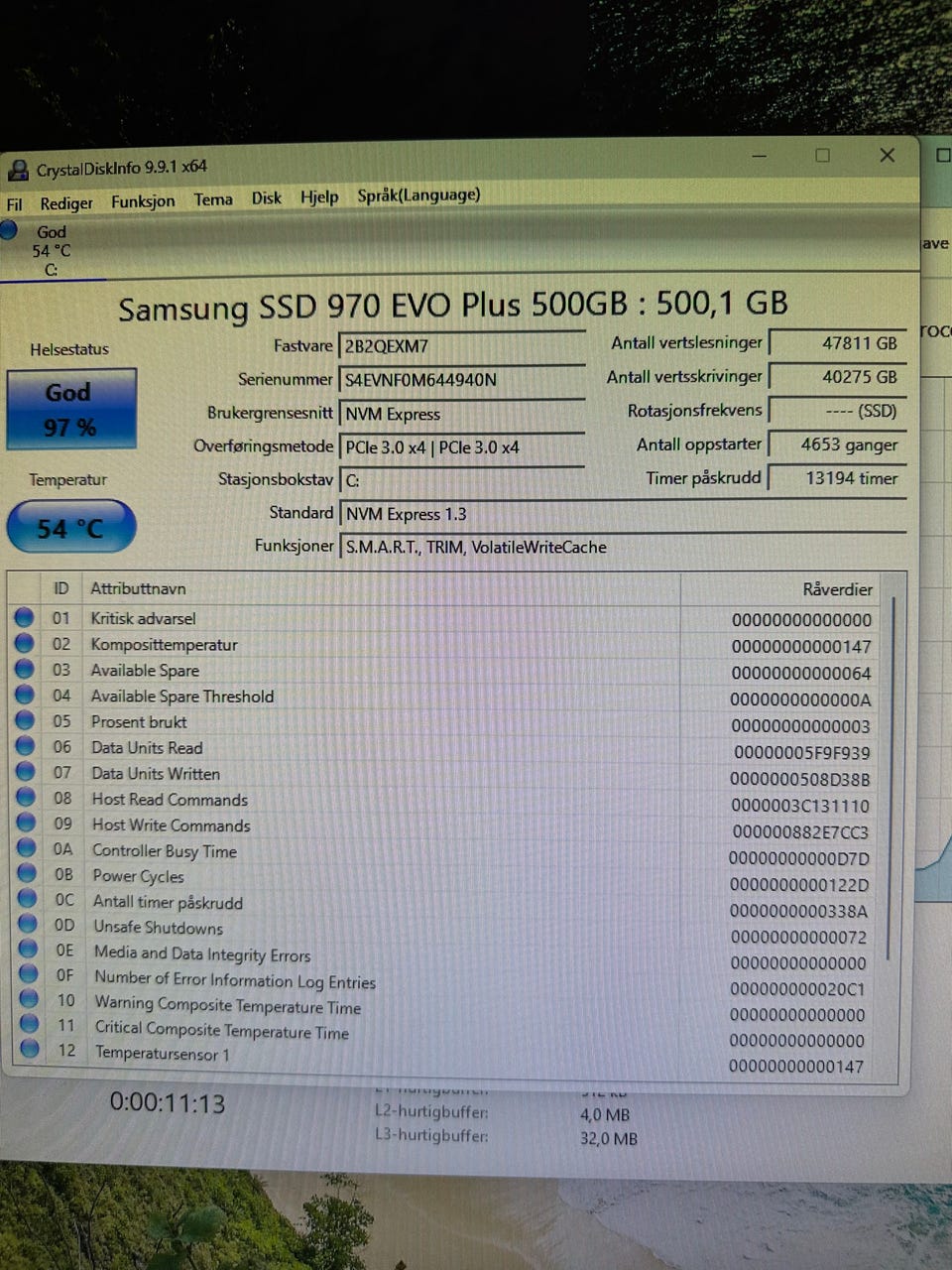This screenshot has height=1270, width=952.
Task: Click status icon of Data Units Read row
Action: (x=25, y=746)
